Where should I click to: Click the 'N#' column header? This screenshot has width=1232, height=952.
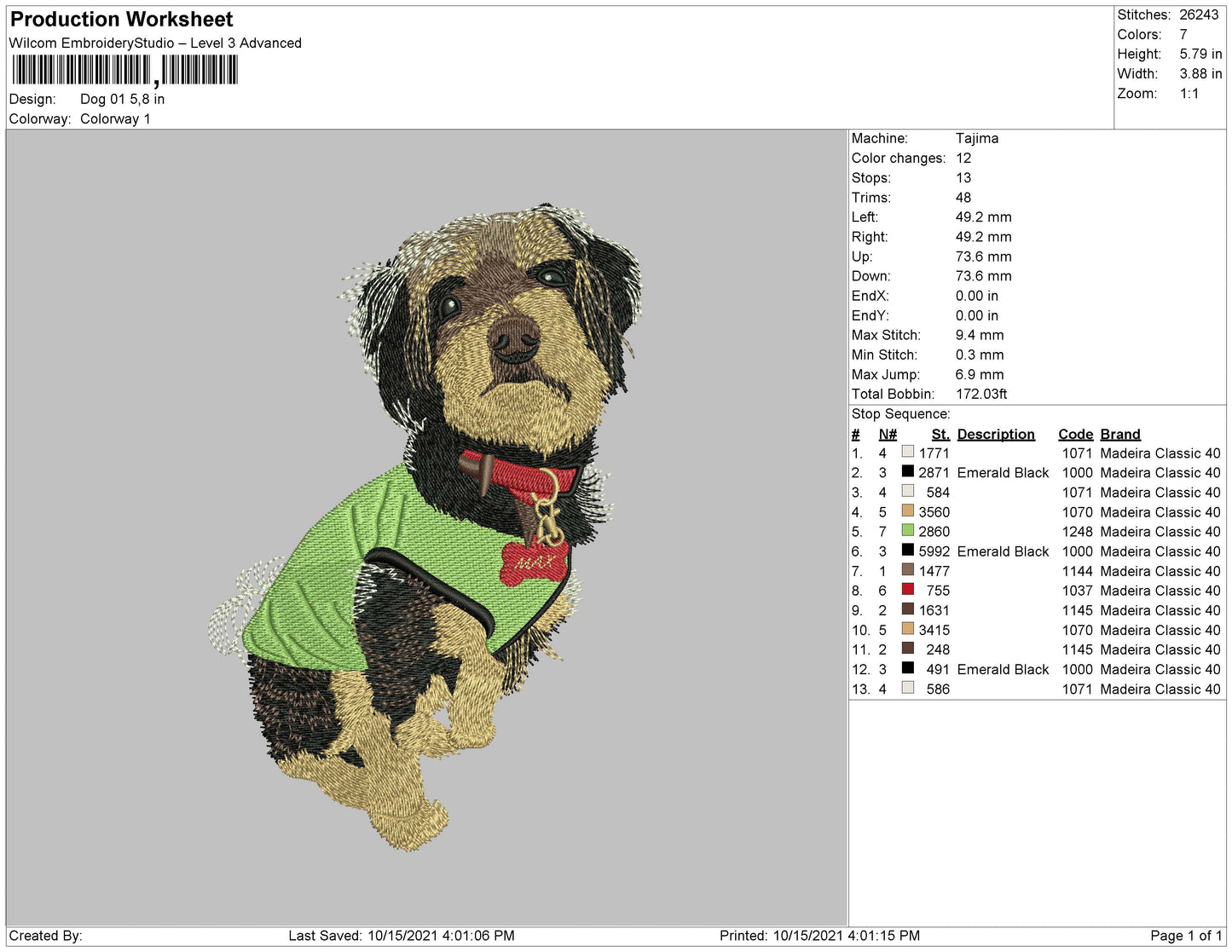click(x=888, y=434)
